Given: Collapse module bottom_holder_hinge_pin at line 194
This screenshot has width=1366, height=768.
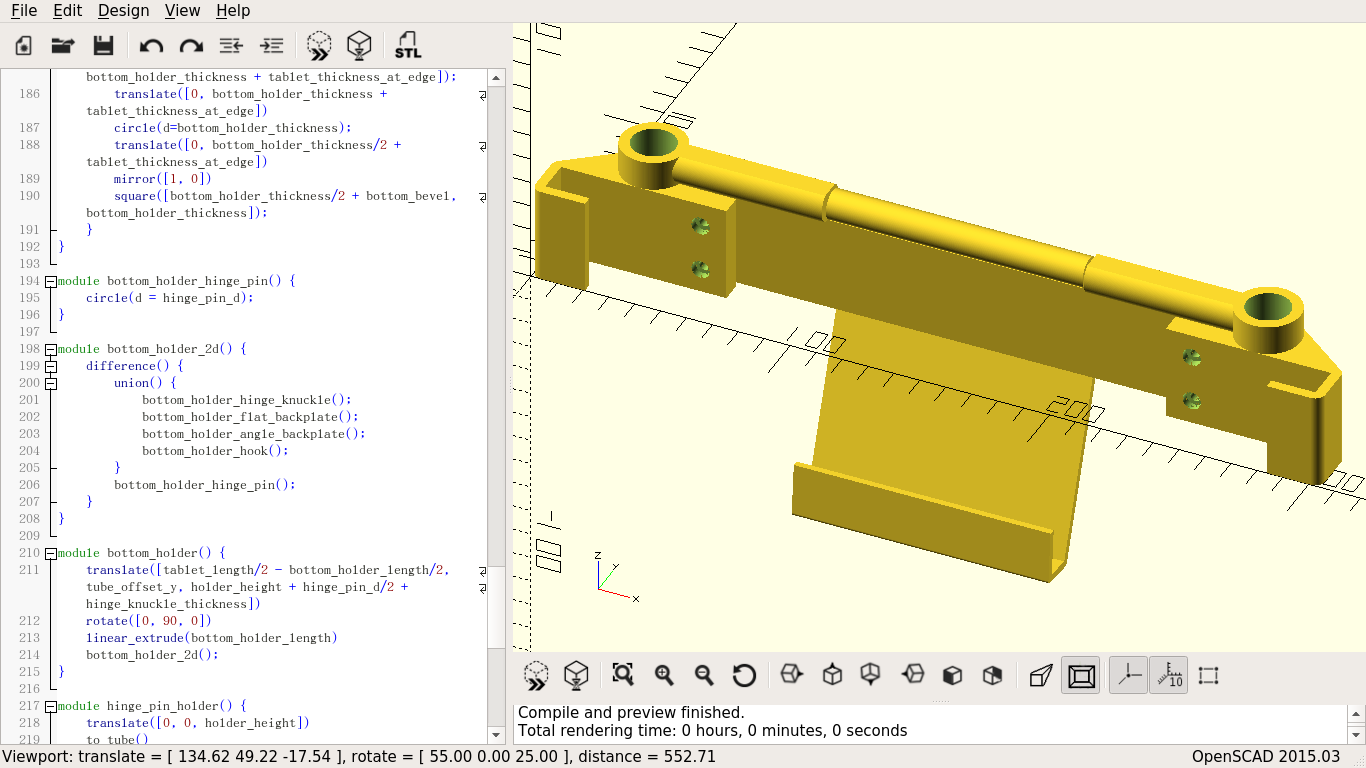Looking at the screenshot, I should (x=50, y=281).
